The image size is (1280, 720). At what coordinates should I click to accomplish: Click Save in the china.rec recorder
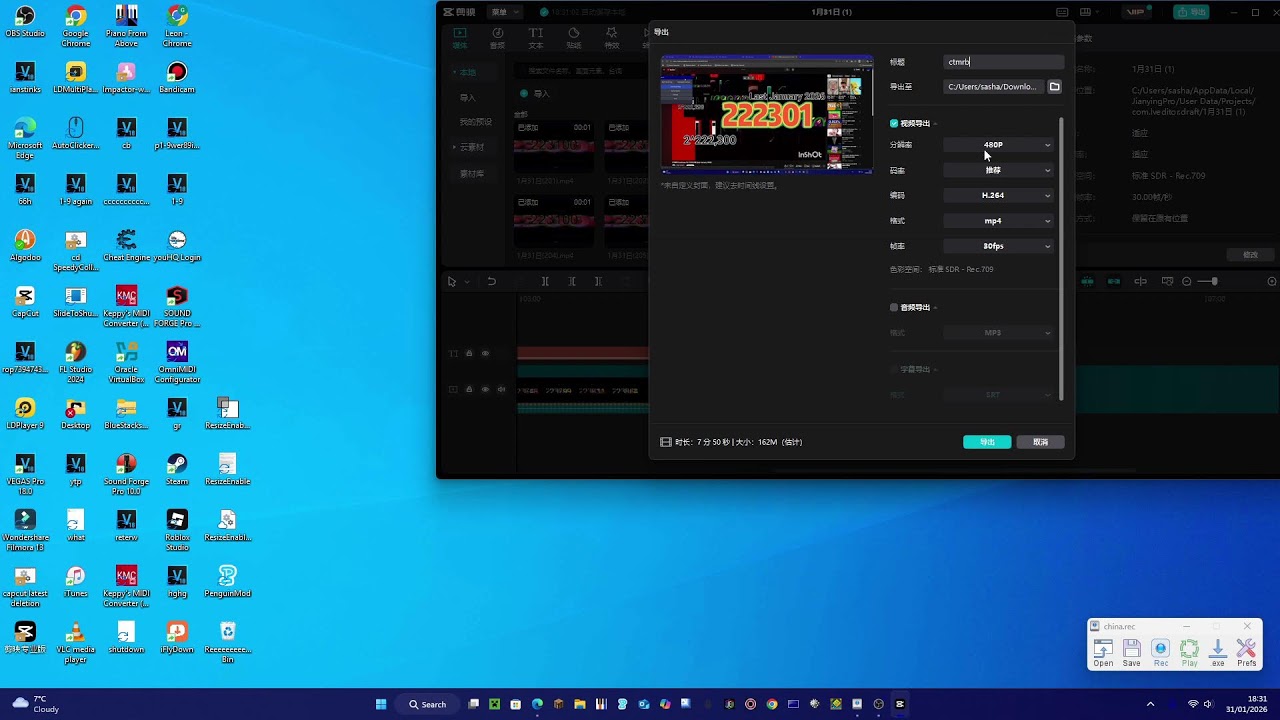coord(1132,654)
